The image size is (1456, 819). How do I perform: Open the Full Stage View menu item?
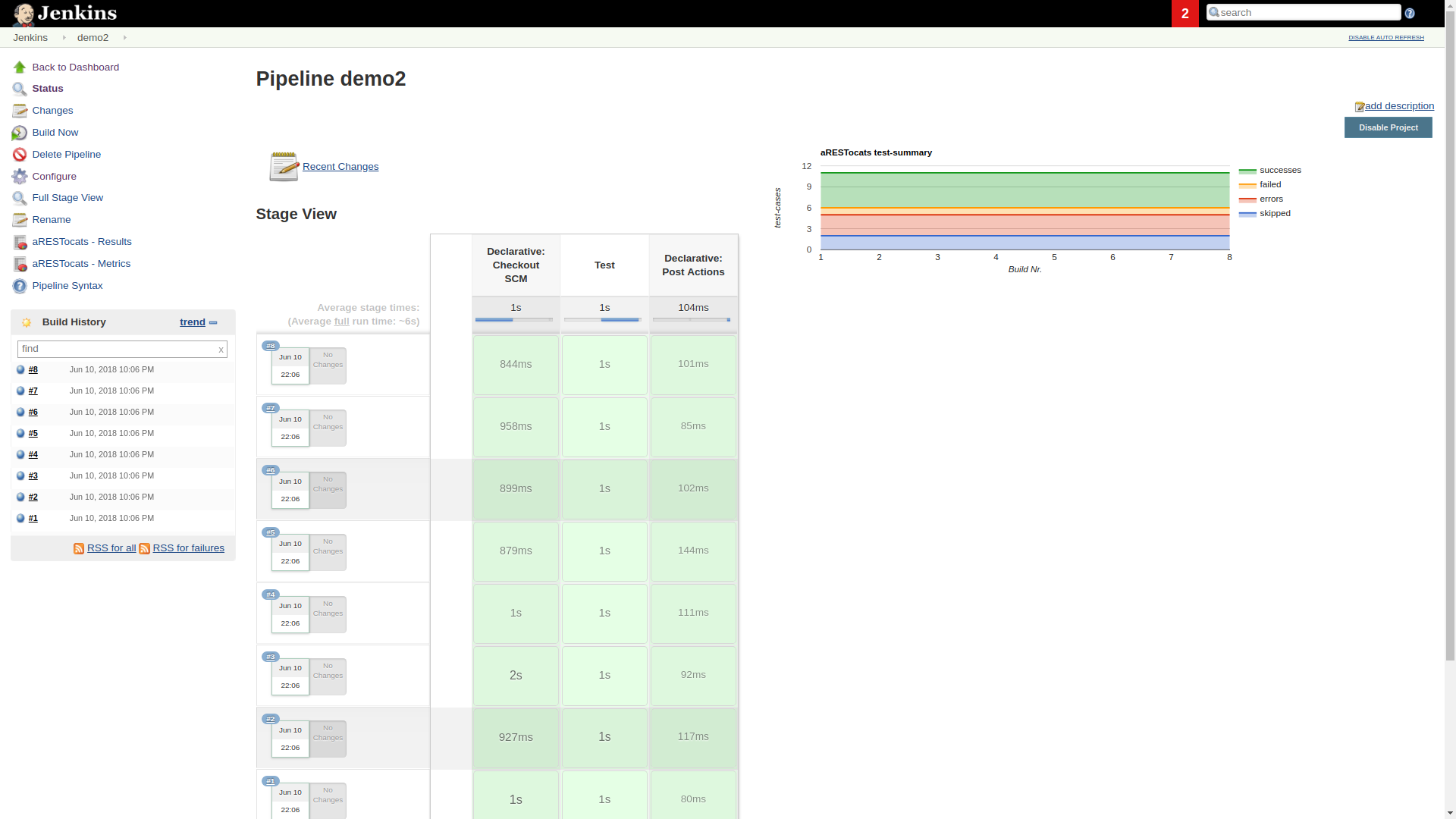click(67, 198)
